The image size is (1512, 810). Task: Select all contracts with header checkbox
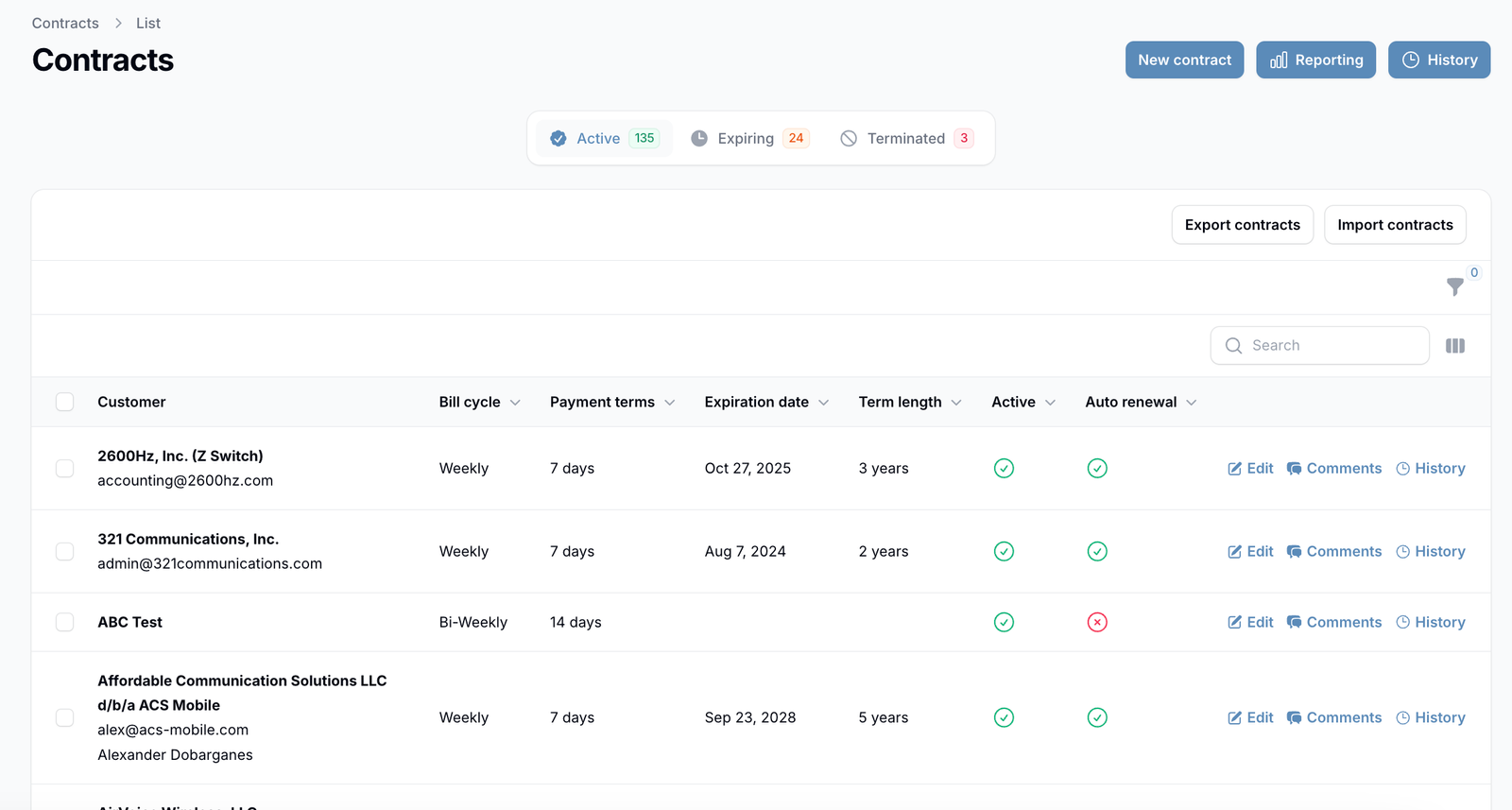point(64,403)
